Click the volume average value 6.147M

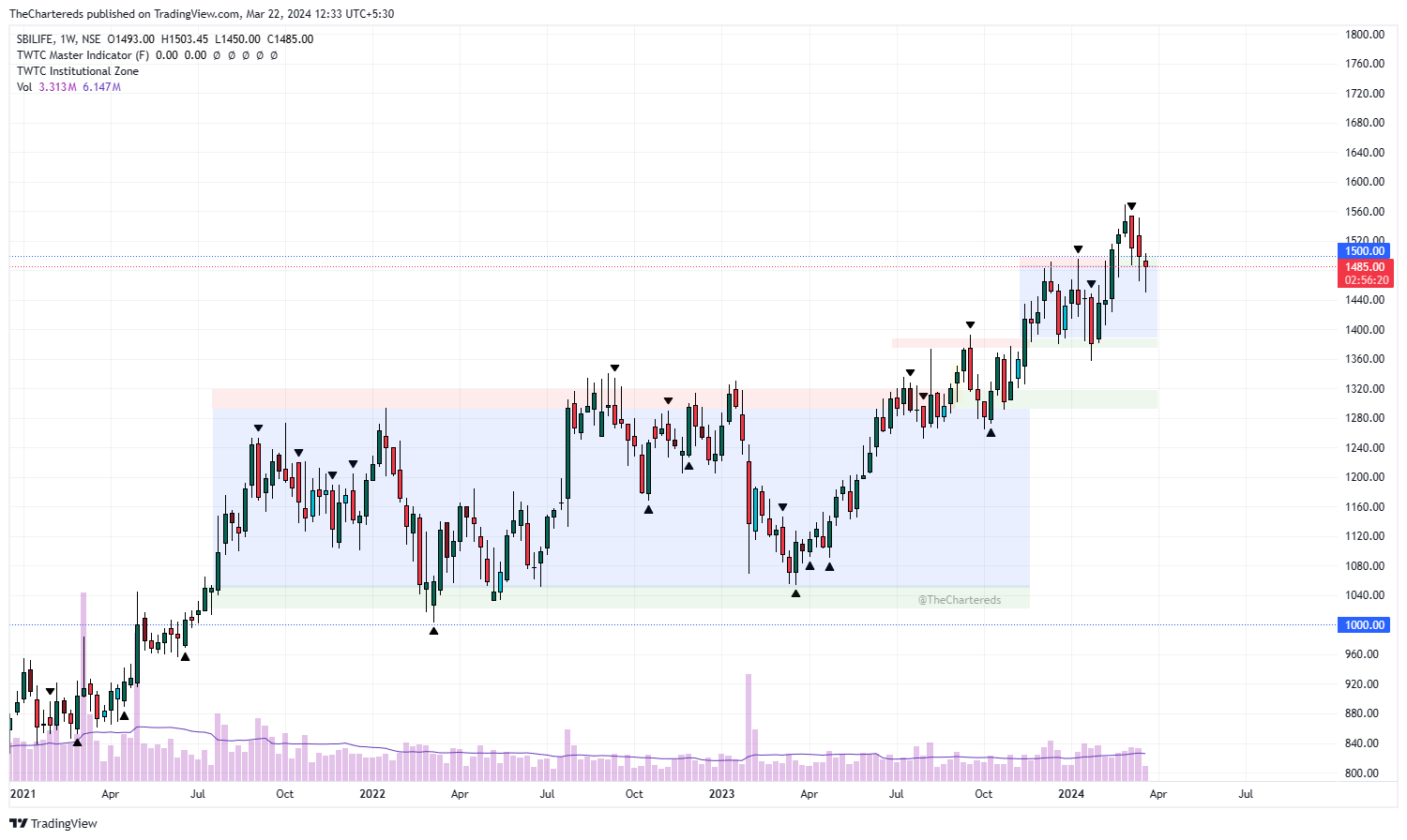pos(101,87)
